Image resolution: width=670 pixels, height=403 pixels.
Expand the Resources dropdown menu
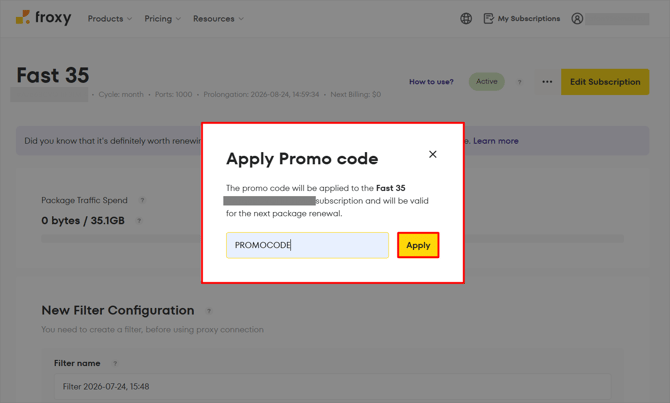pyautogui.click(x=218, y=19)
